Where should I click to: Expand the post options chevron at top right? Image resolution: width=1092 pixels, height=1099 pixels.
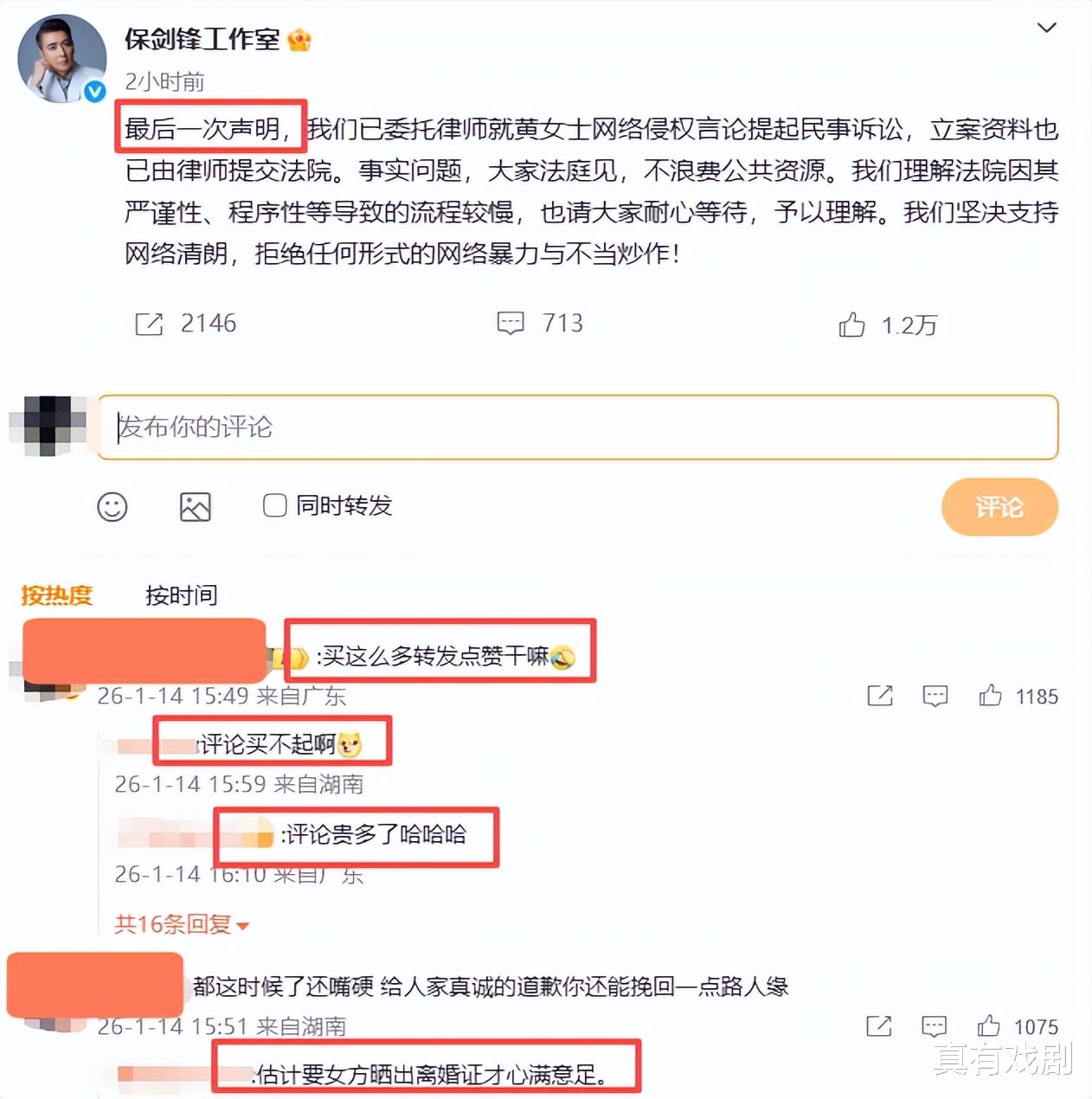pos(1047,28)
